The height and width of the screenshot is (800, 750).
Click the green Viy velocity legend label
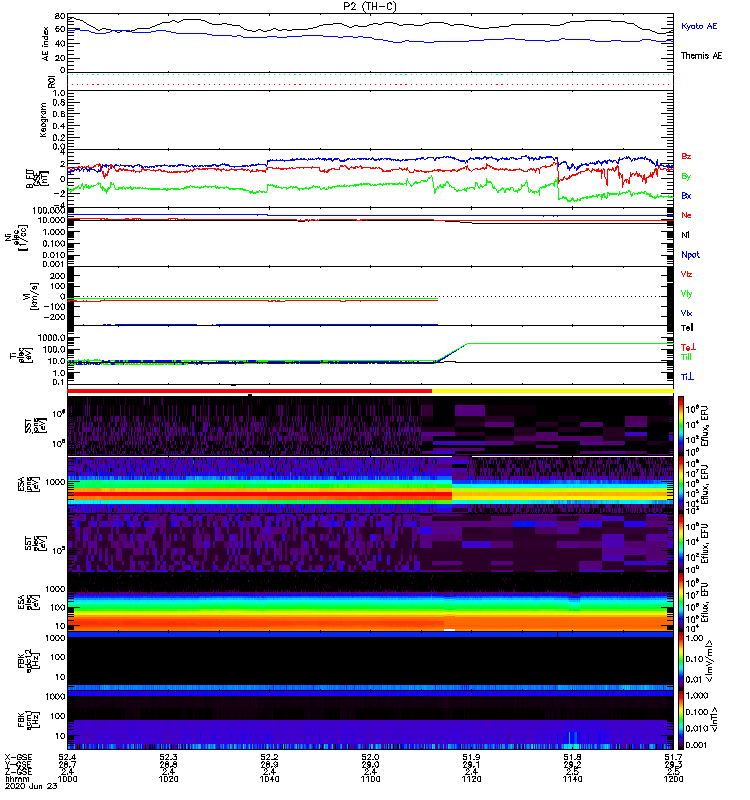pos(686,294)
